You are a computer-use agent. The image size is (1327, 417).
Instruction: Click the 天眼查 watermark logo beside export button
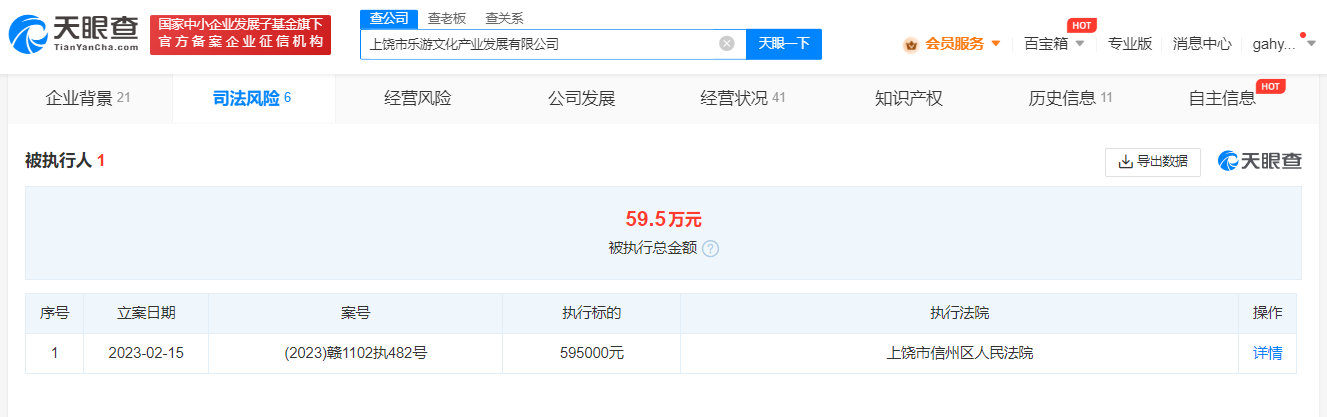click(x=1259, y=161)
